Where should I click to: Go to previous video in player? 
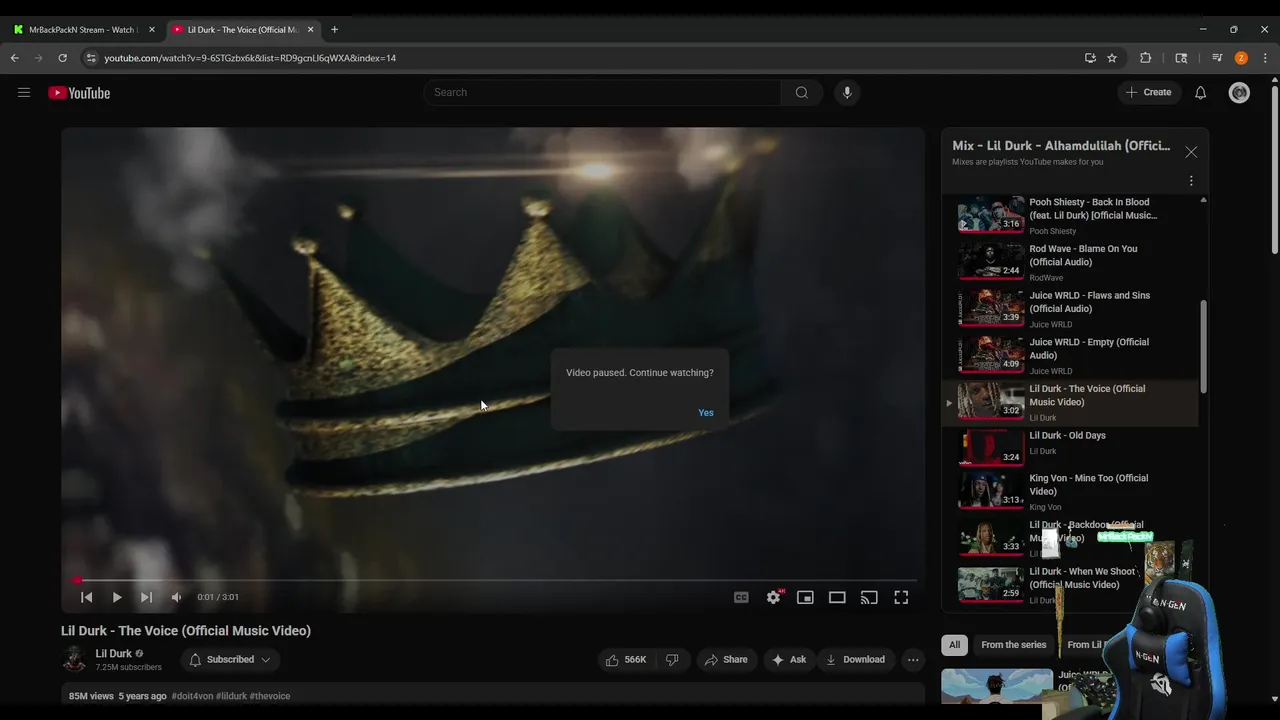[87, 597]
